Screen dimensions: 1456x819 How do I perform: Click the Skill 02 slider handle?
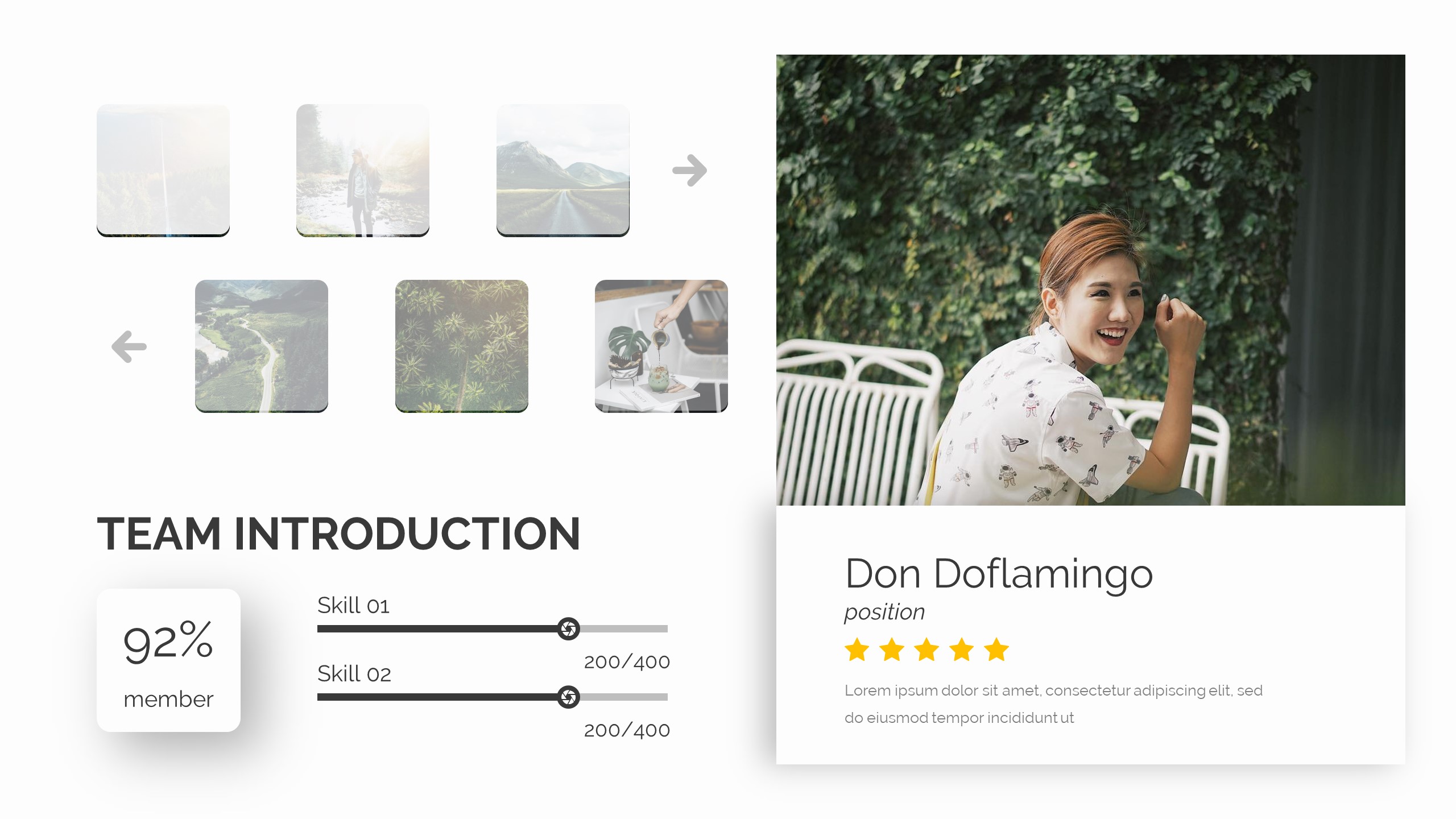pyautogui.click(x=568, y=697)
